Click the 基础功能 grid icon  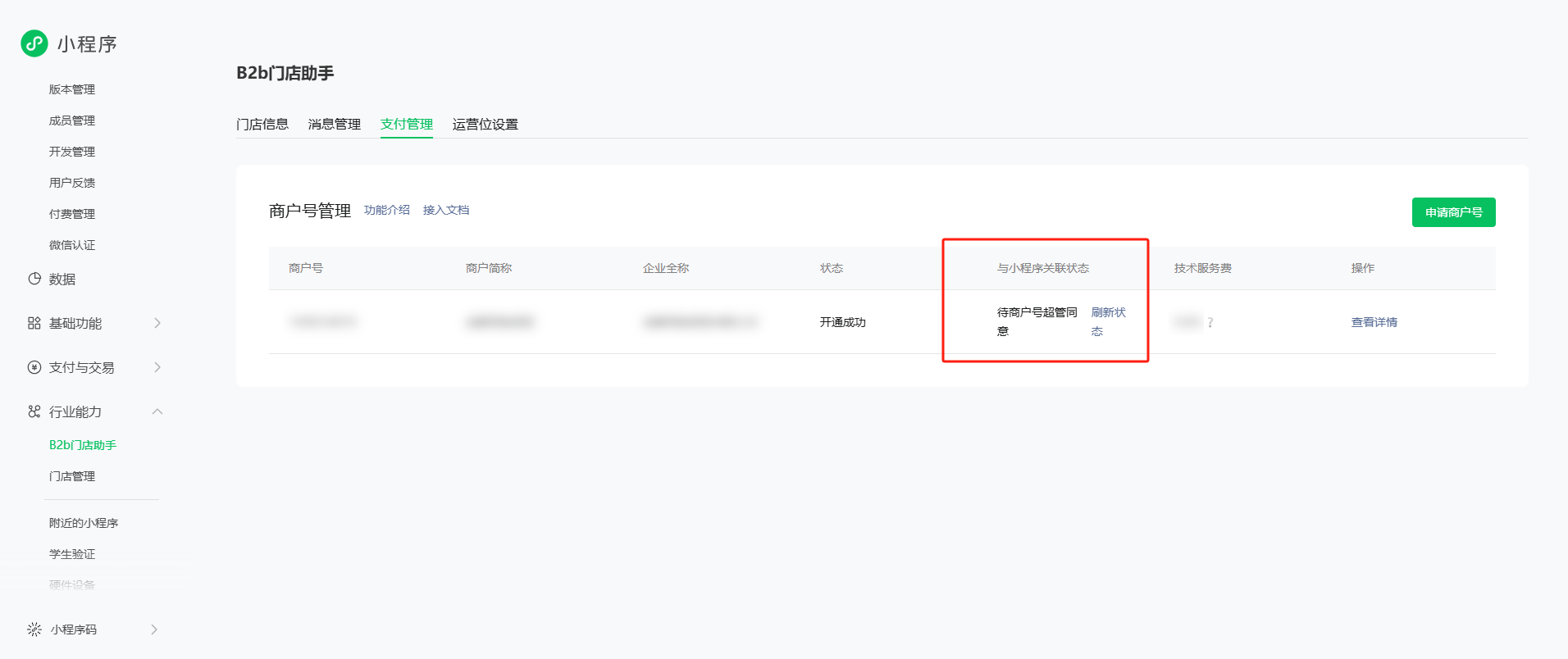click(34, 323)
